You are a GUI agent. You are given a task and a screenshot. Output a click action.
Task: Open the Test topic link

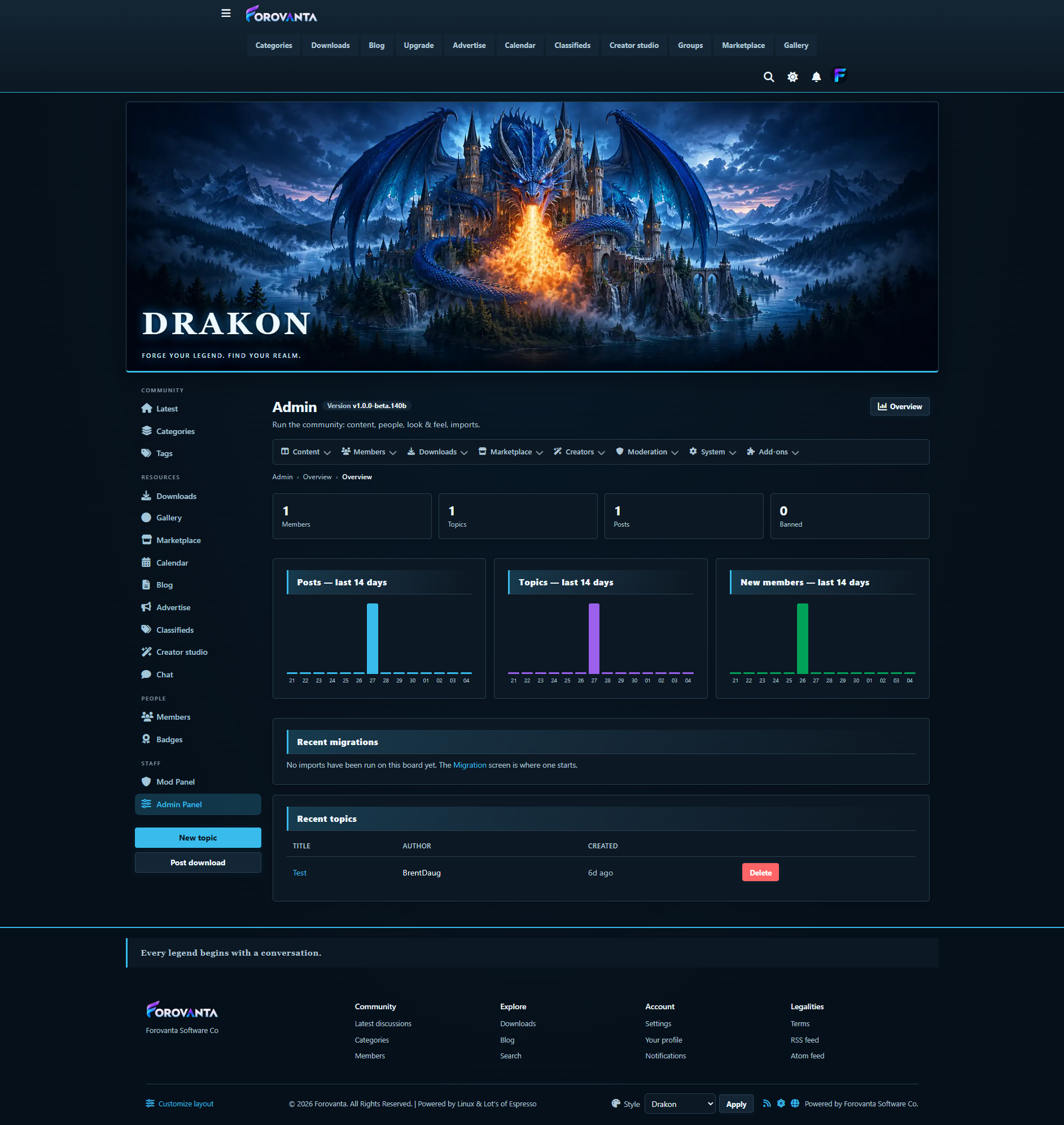pos(300,873)
